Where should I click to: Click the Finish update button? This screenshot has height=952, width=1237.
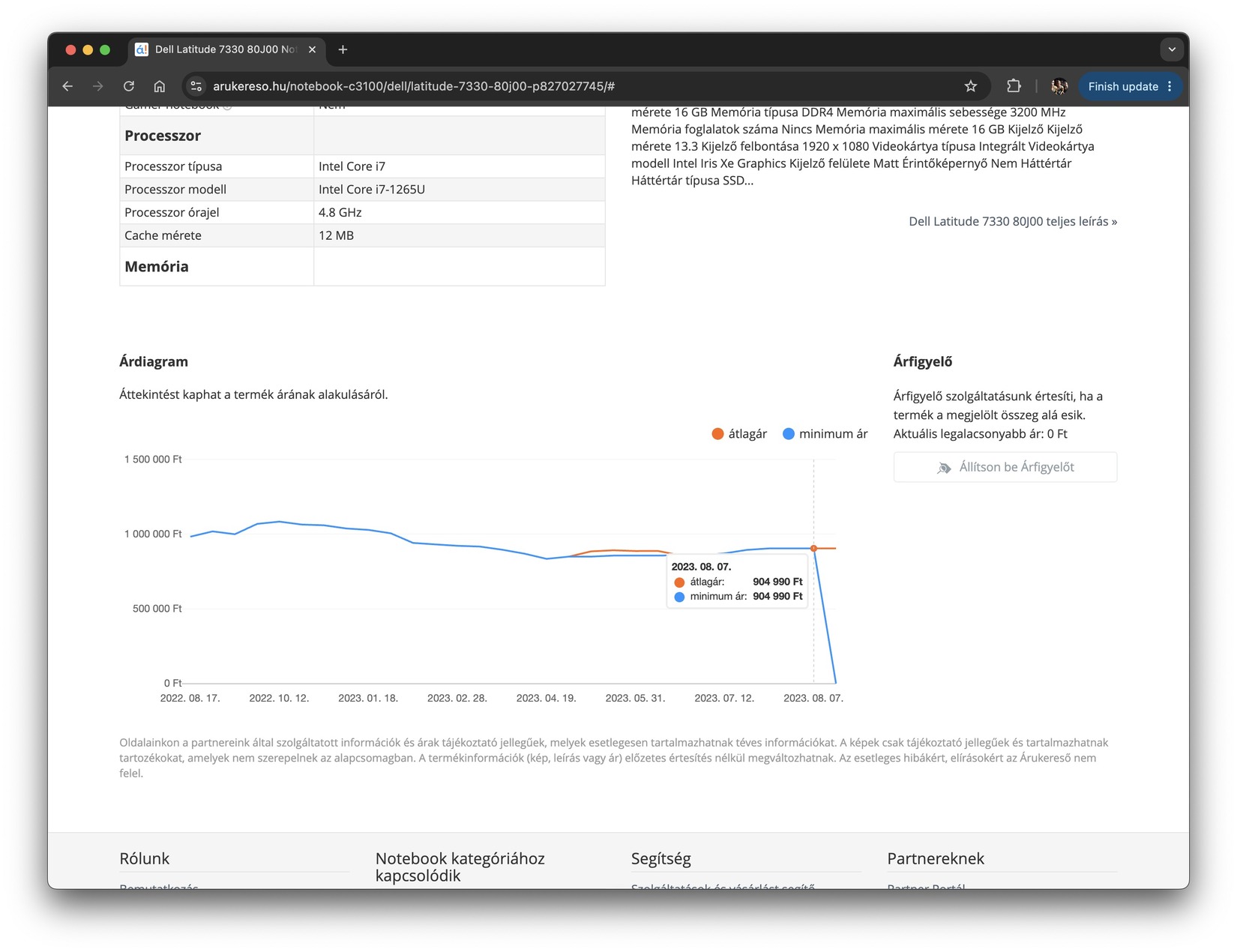click(x=1123, y=86)
